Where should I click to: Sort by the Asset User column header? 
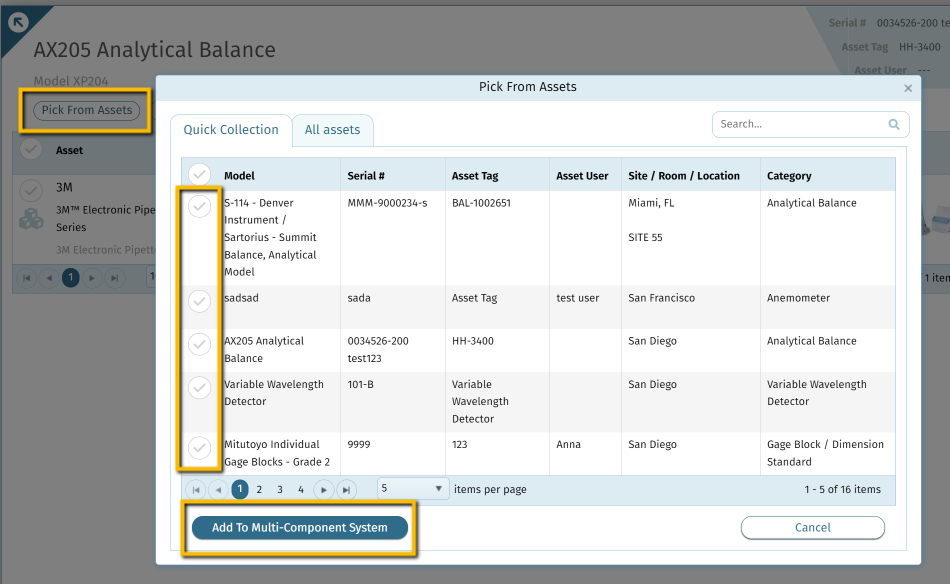[582, 176]
